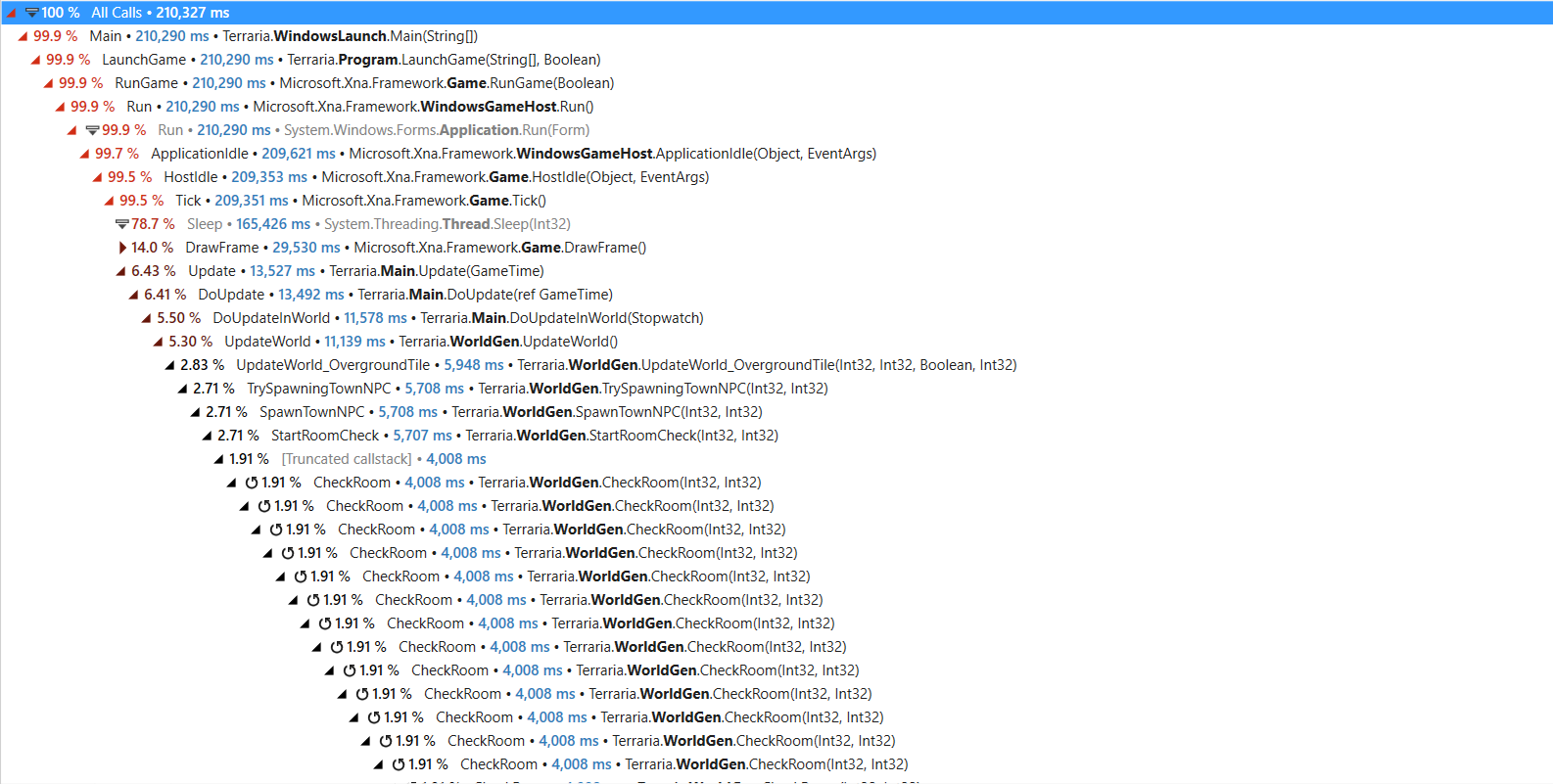This screenshot has height=784, width=1553.
Task: Collapse the All Calls root node
Action: 11,13
